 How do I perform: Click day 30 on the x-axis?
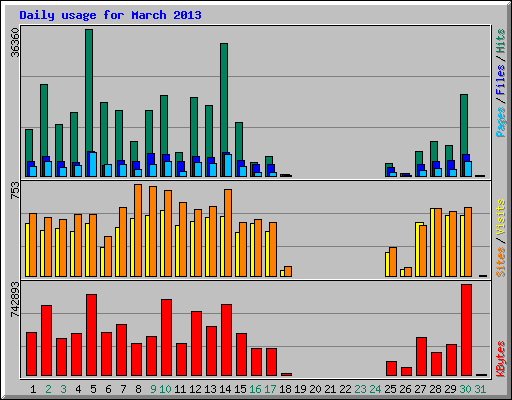pos(465,389)
